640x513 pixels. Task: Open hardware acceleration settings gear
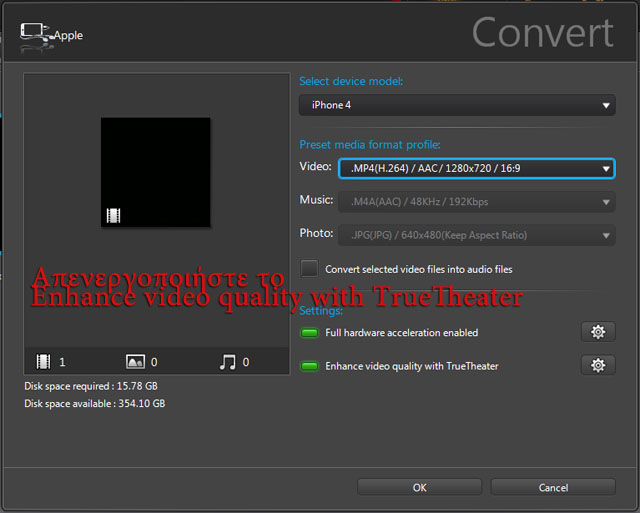coord(598,332)
